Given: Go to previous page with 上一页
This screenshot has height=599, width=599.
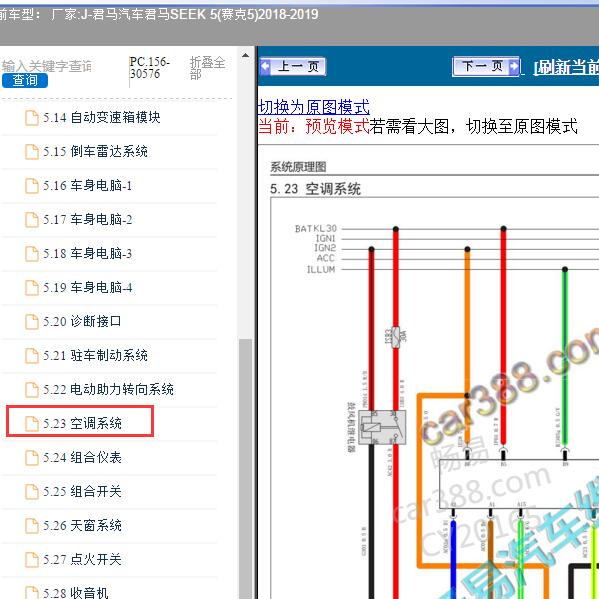Looking at the screenshot, I should coord(293,66).
